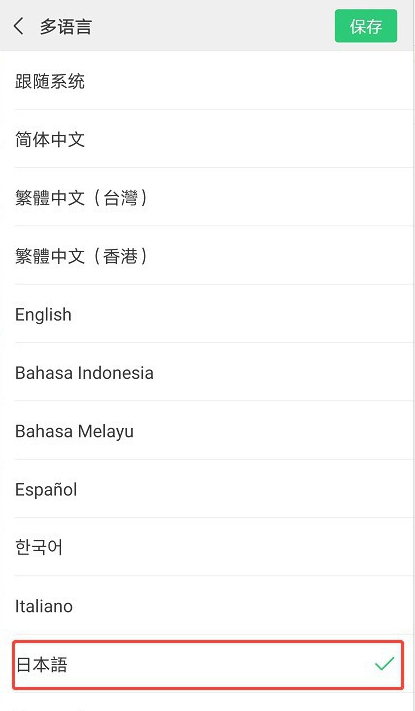This screenshot has width=415, height=711.
Task: Click the green checkmark beside 日本語
Action: click(x=384, y=664)
